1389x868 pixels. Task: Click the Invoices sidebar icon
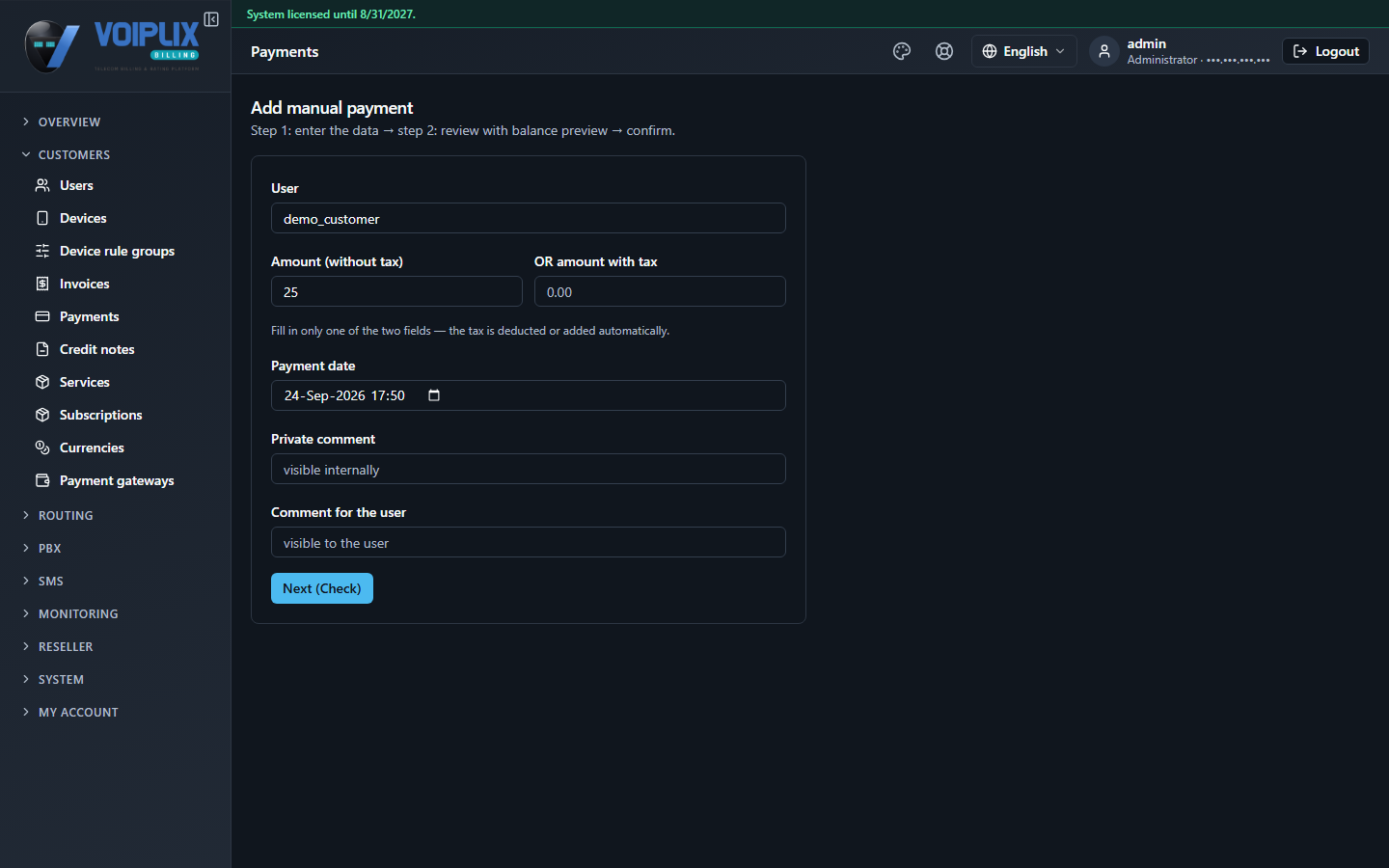(x=42, y=284)
